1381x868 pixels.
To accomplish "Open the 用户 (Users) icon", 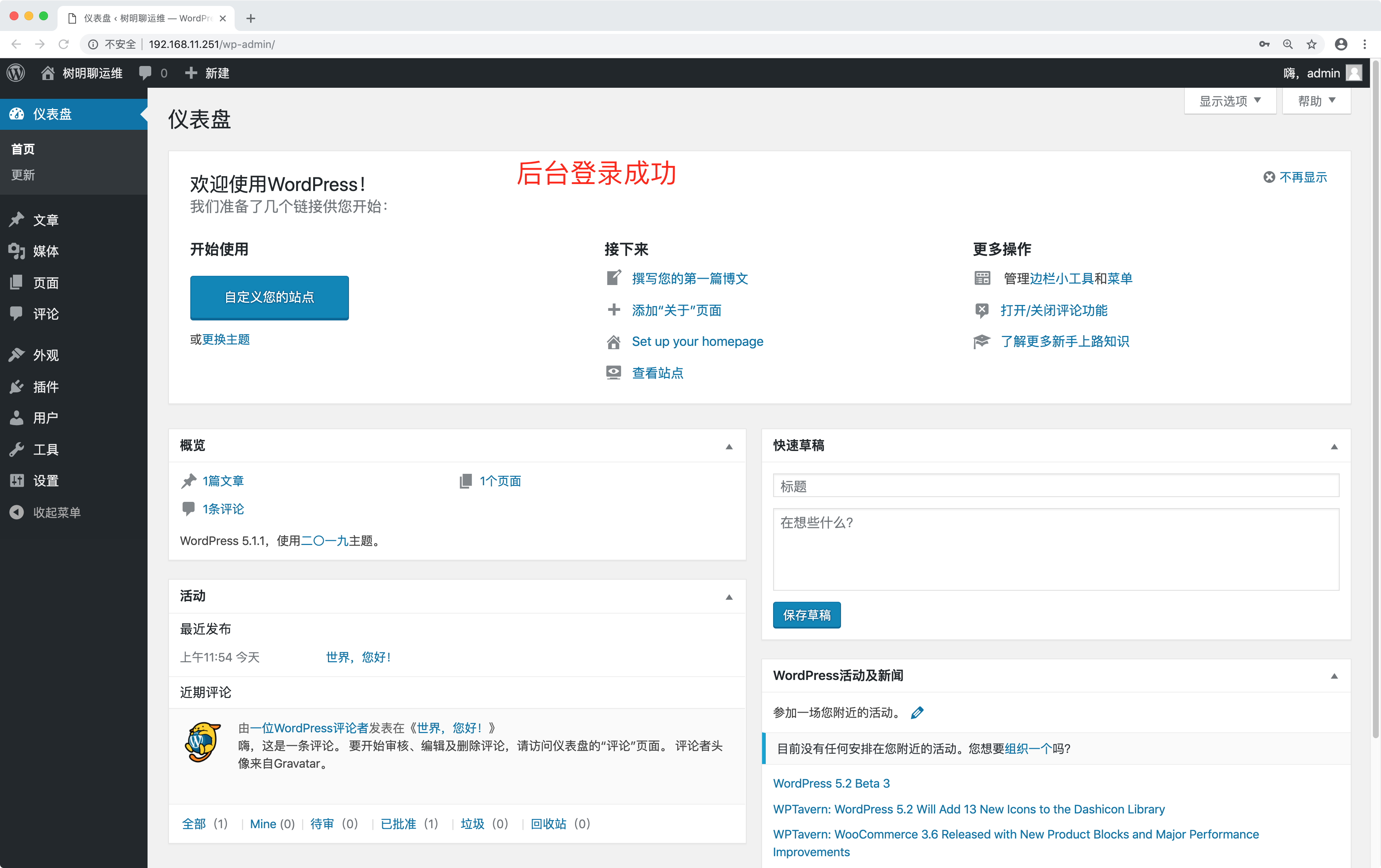I will point(17,418).
